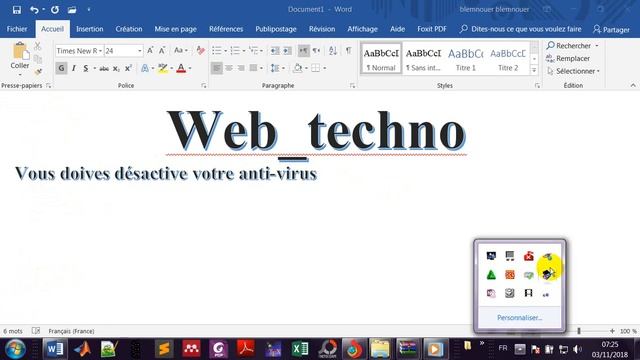Switch to the Insertion tab

click(89, 29)
